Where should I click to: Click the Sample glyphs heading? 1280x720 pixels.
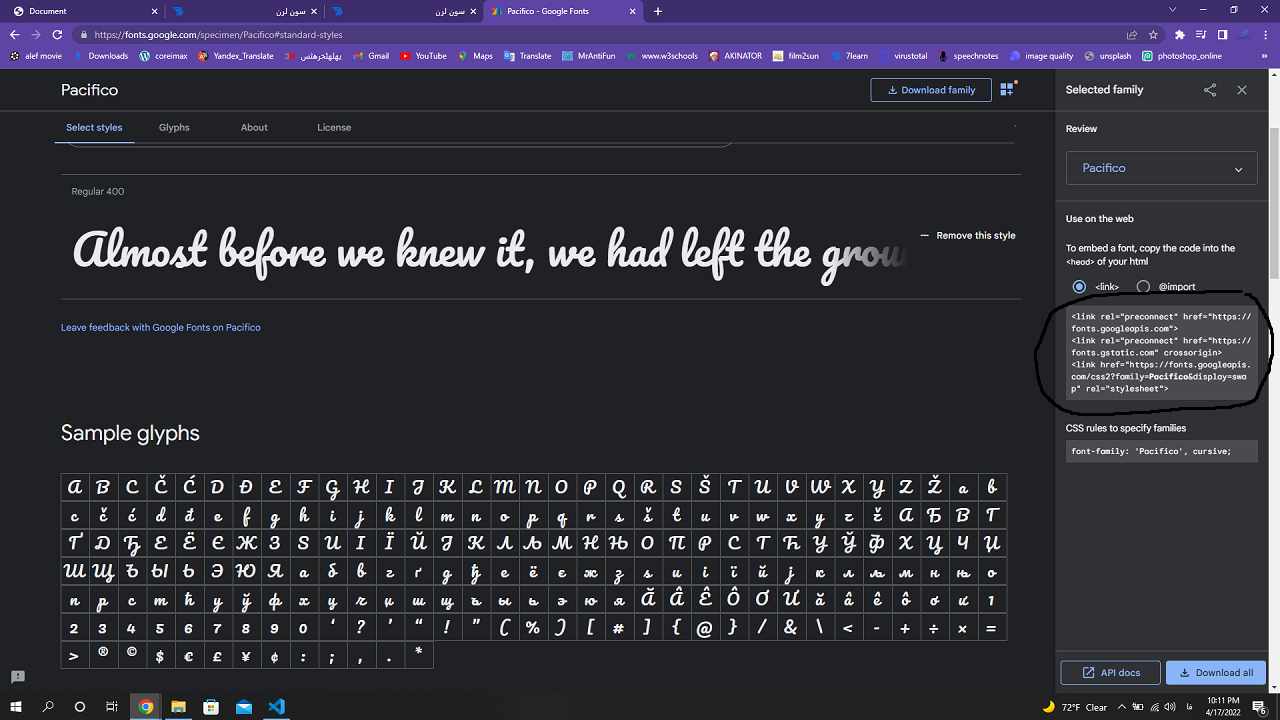(130, 433)
